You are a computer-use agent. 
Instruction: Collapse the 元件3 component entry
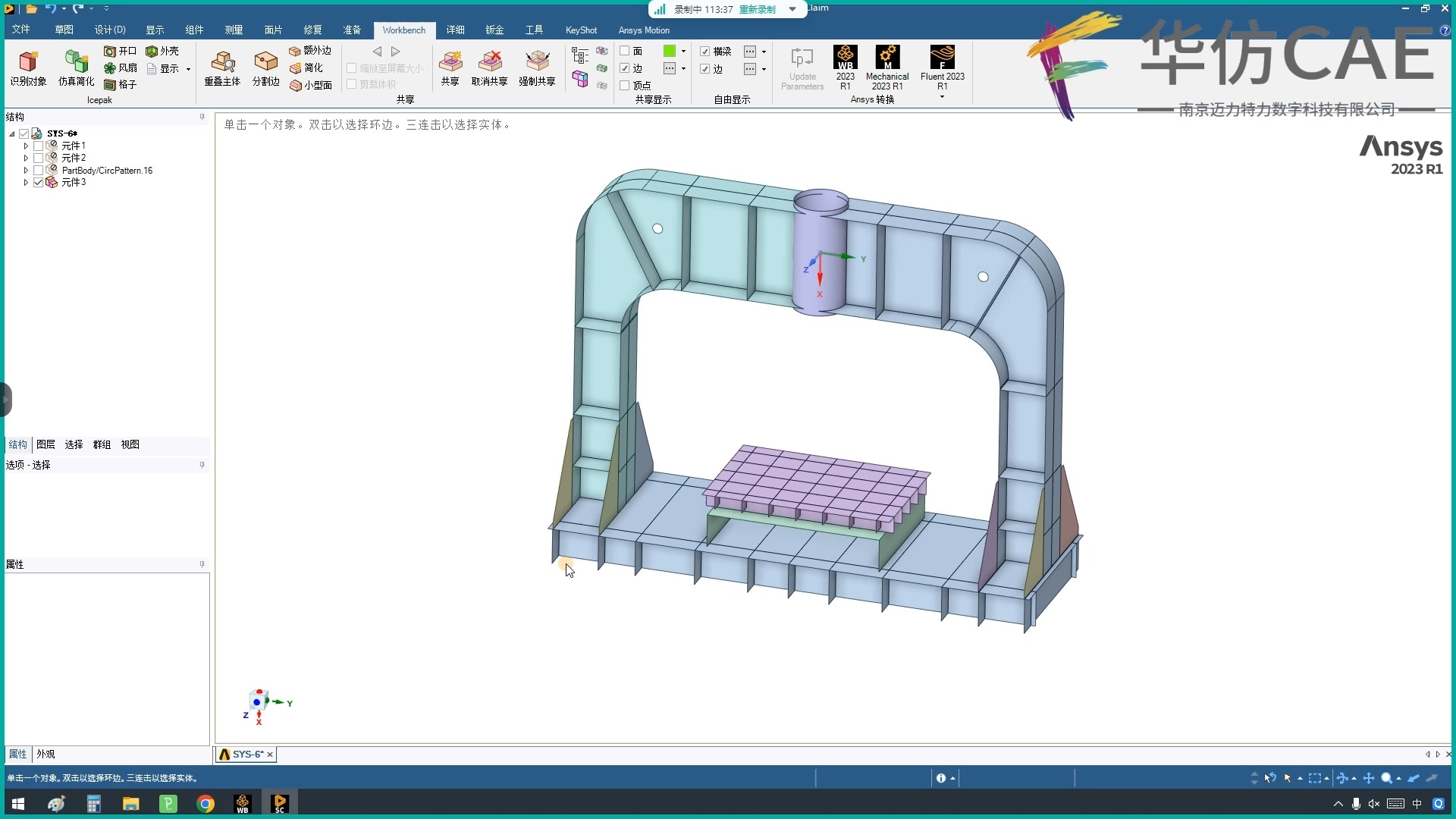pyautogui.click(x=26, y=182)
